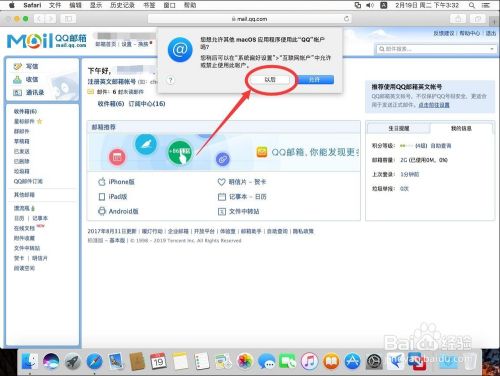500x376 pixels.
Task: Click the yellow star next to 星标邮件
Action: click(40, 121)
